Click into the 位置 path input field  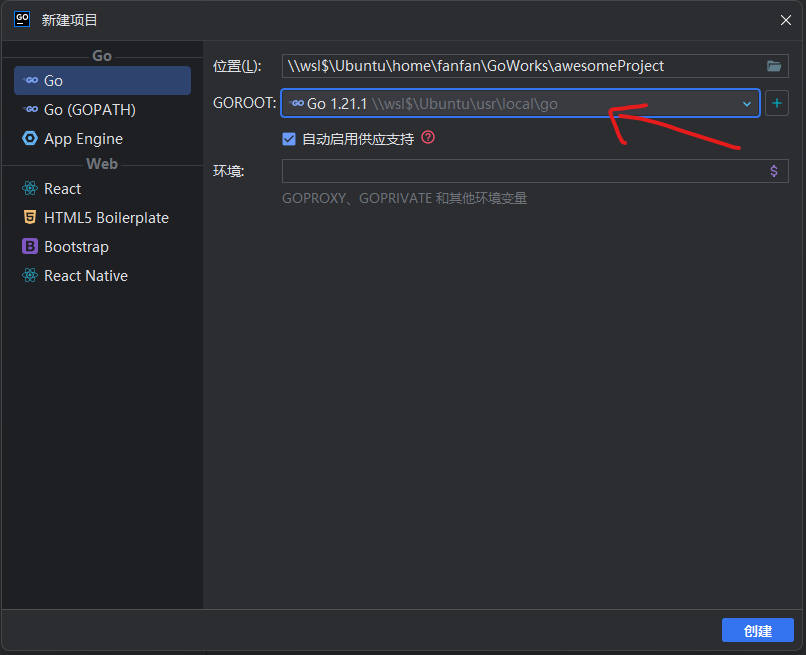tap(520, 66)
